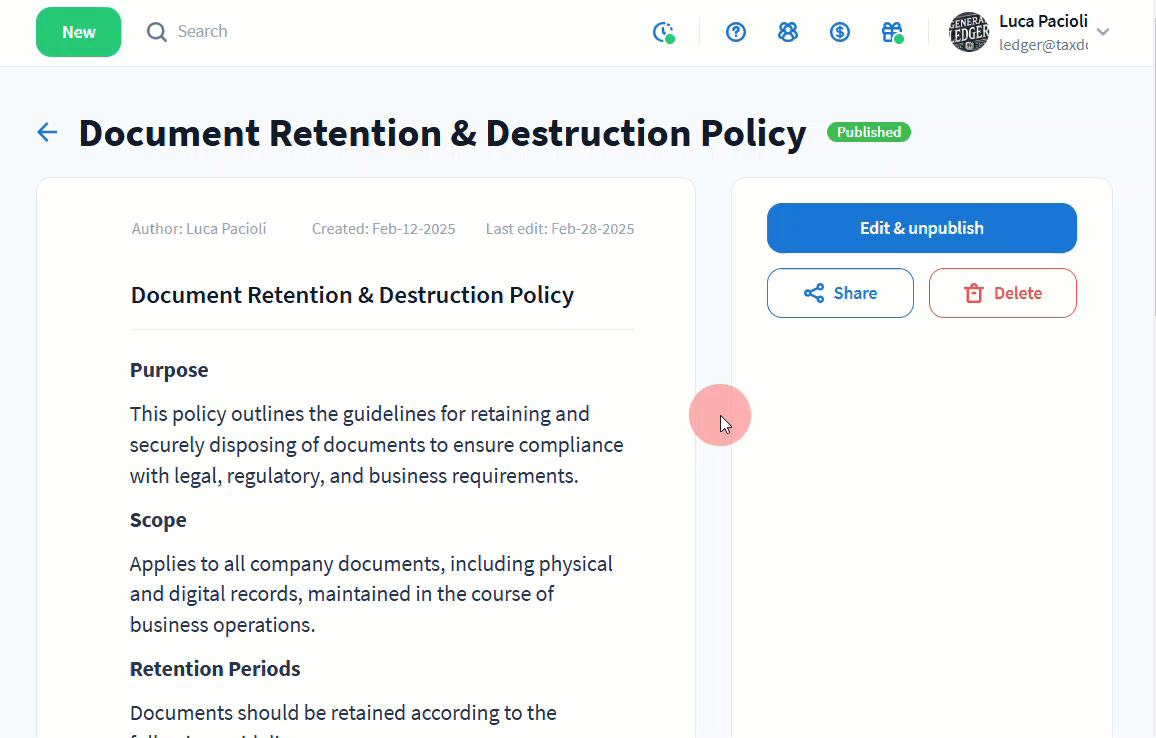Click the green New button
Screen dimensions: 1156x738
pyautogui.click(x=78, y=32)
